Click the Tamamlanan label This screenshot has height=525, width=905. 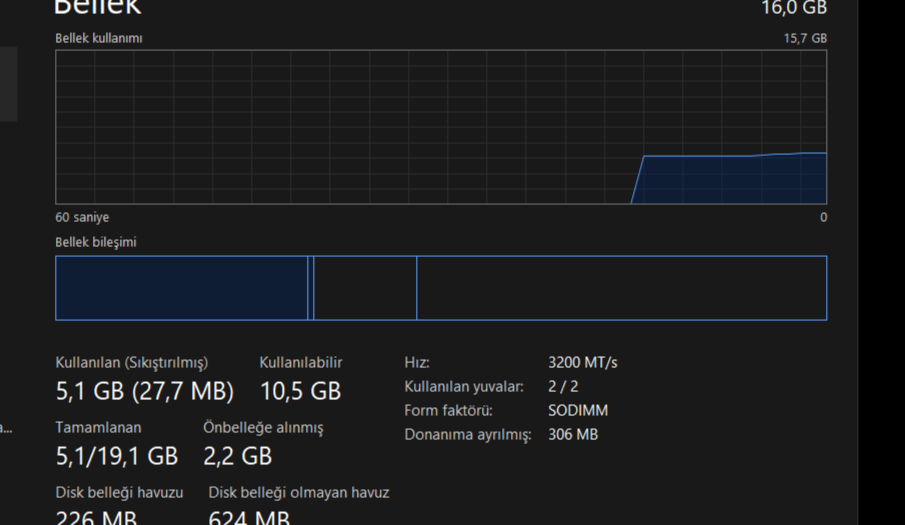pyautogui.click(x=98, y=428)
